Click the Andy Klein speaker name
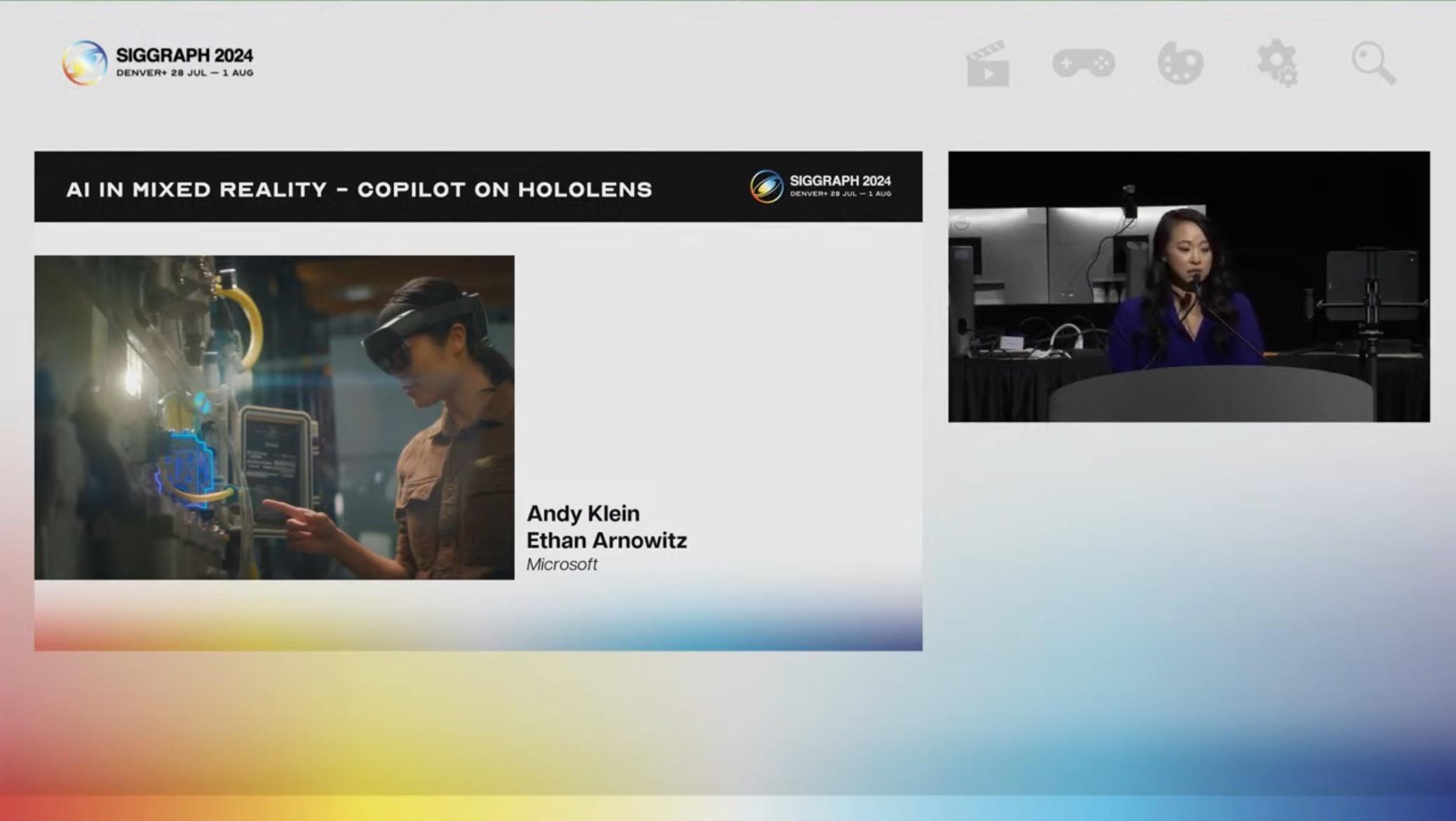Viewport: 1456px width, 821px height. click(584, 513)
